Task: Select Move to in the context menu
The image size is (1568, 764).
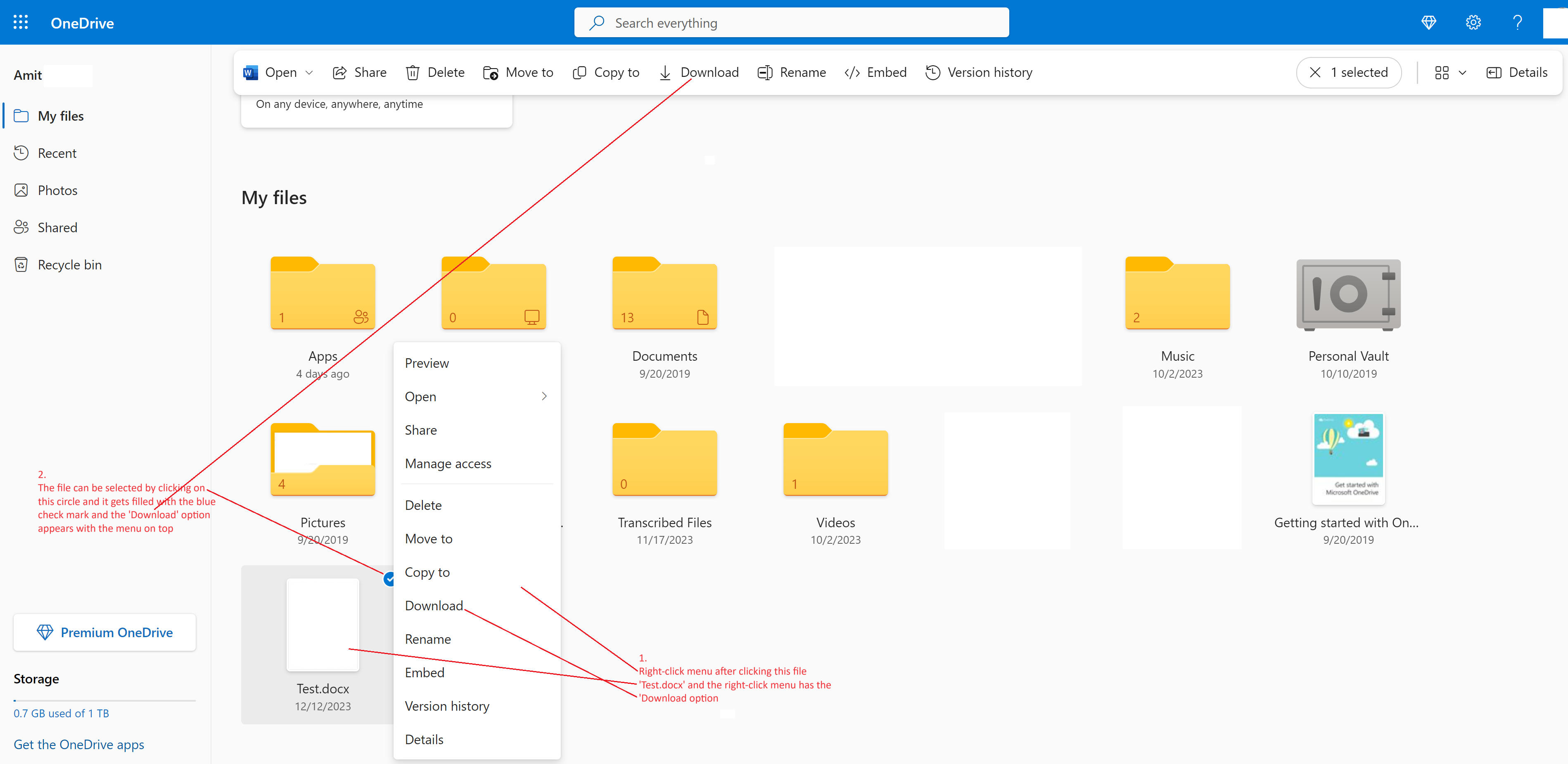Action: pos(477,538)
